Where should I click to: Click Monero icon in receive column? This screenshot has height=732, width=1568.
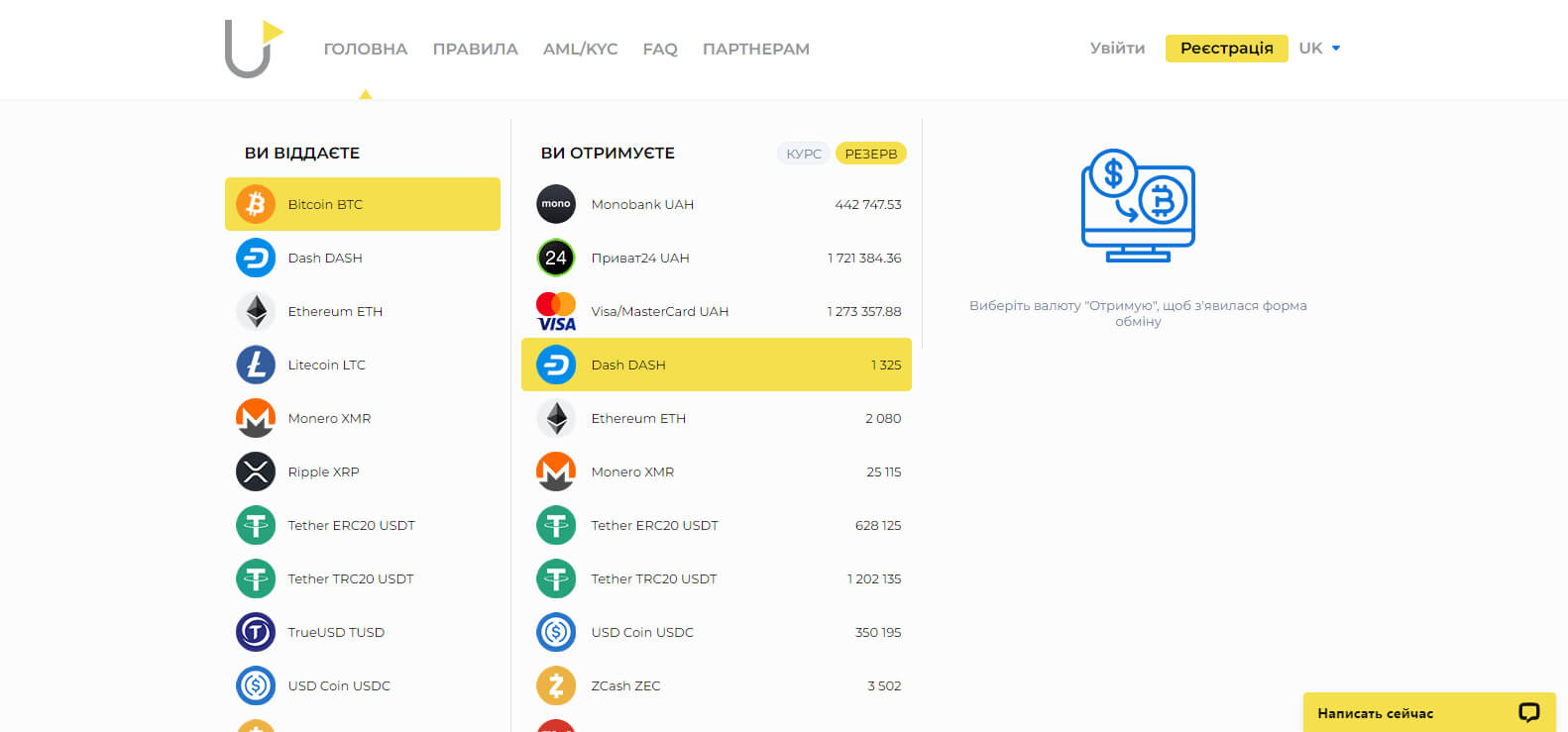[556, 471]
